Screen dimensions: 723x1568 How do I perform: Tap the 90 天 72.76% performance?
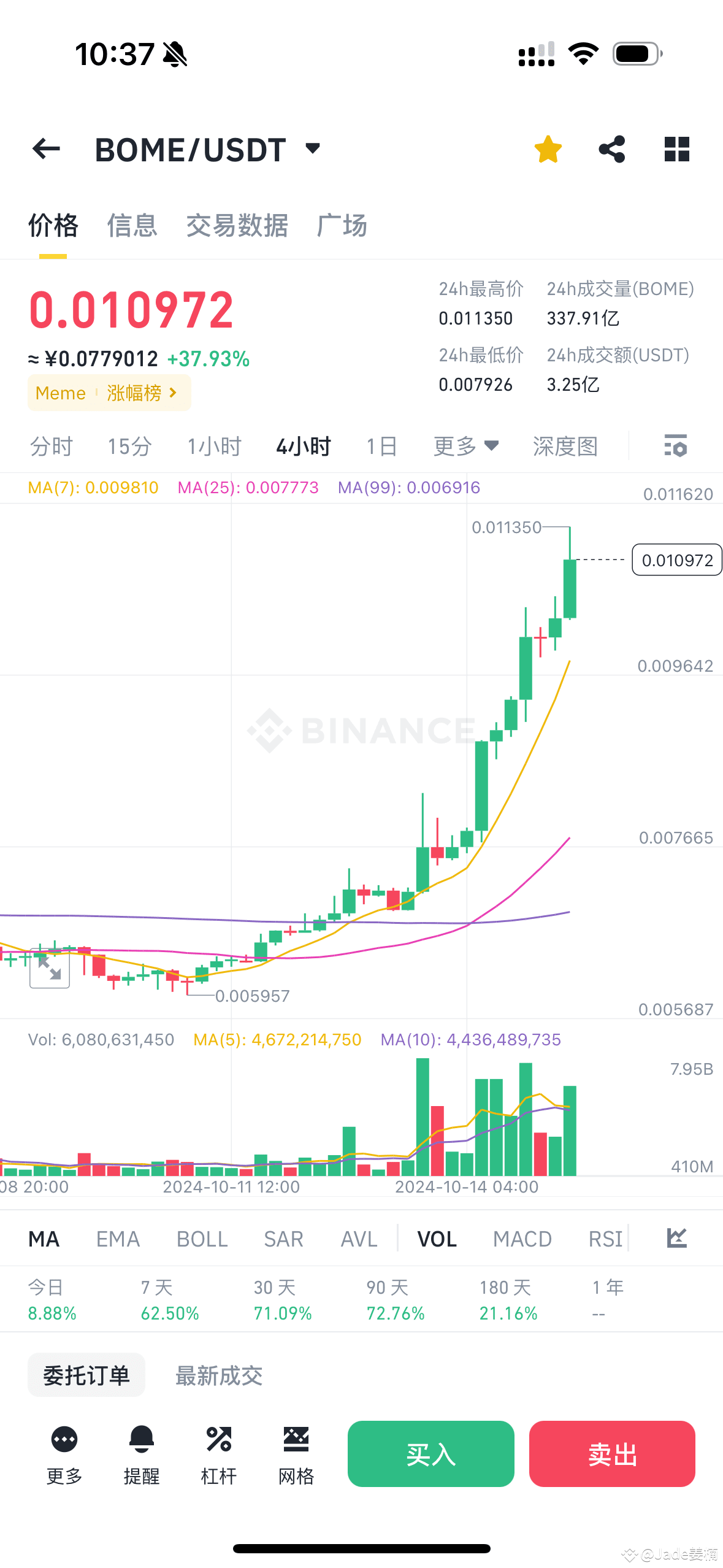pos(396,1300)
